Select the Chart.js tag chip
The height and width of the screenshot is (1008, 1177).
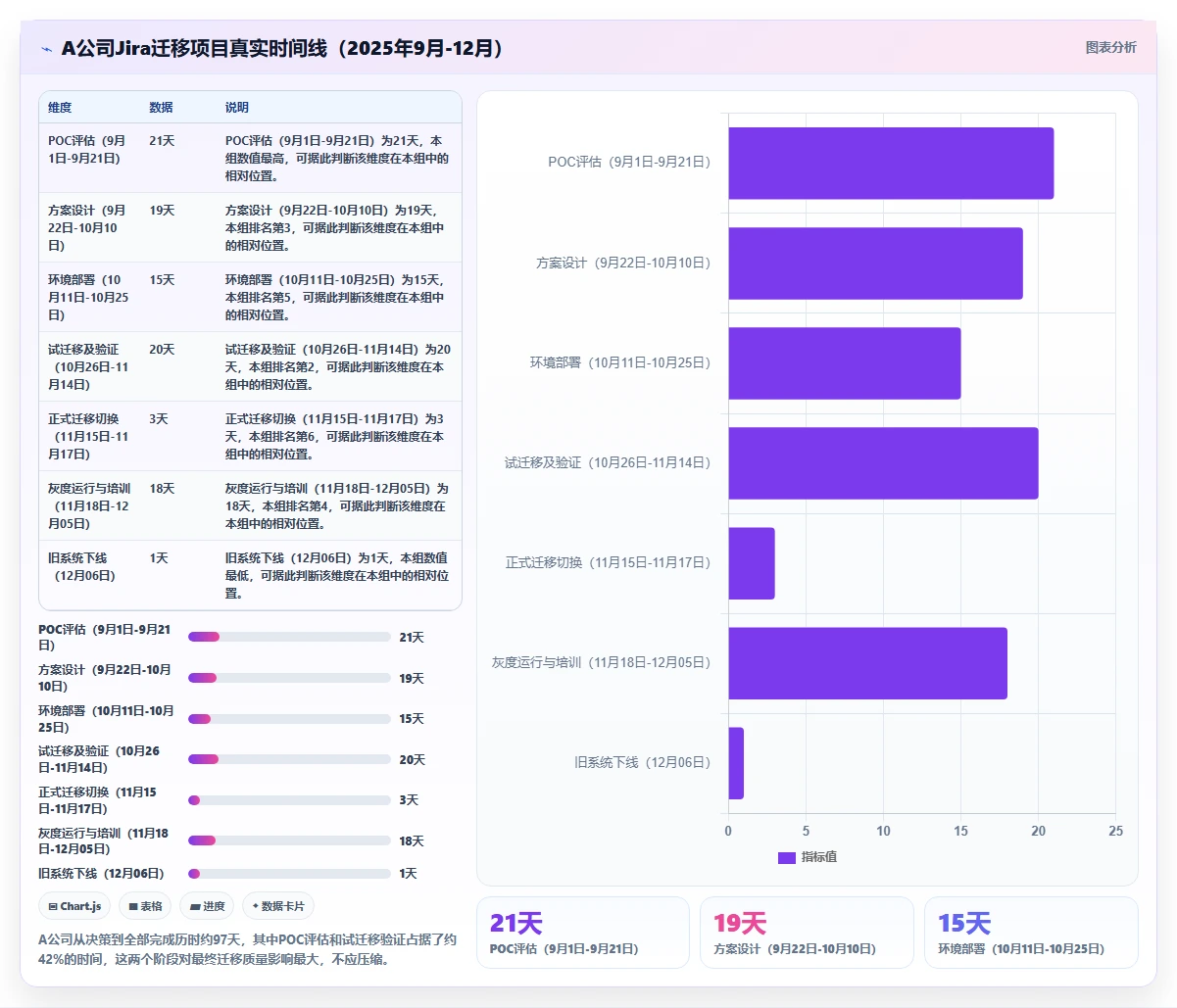click(x=75, y=906)
